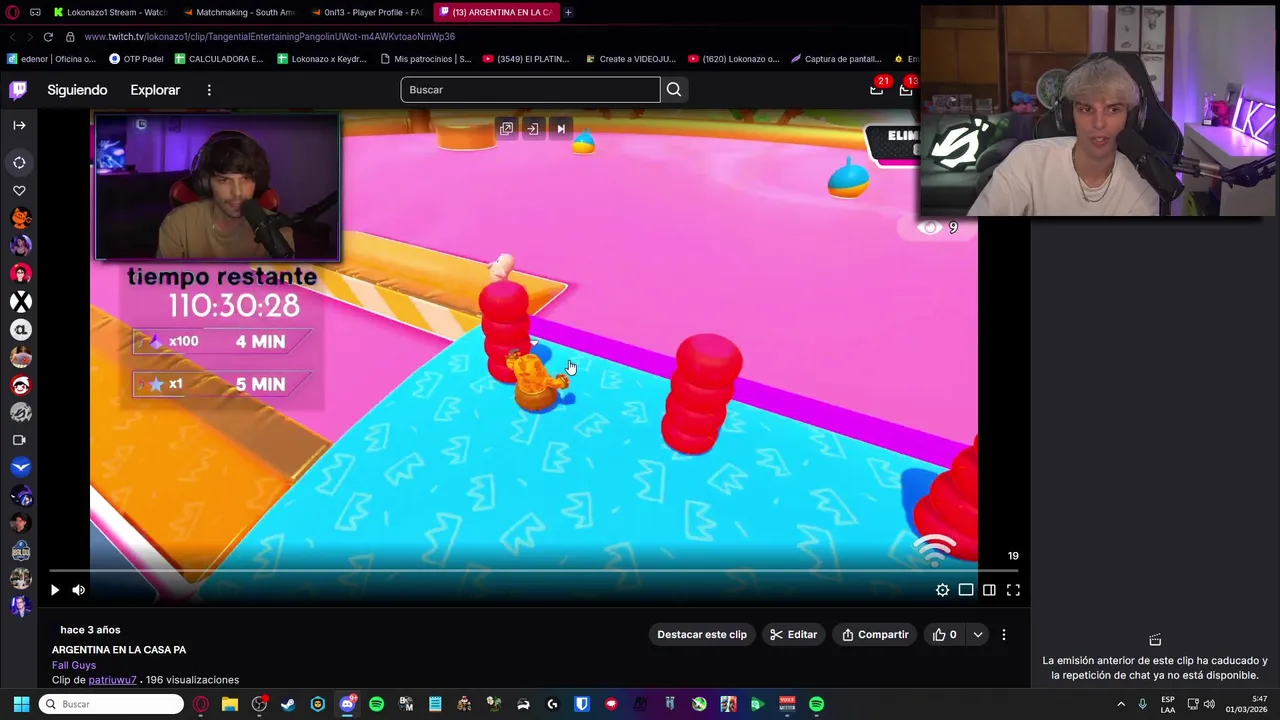The height and width of the screenshot is (720, 1280).
Task: Open the Mis patrocinios bookmark
Action: coord(426,59)
